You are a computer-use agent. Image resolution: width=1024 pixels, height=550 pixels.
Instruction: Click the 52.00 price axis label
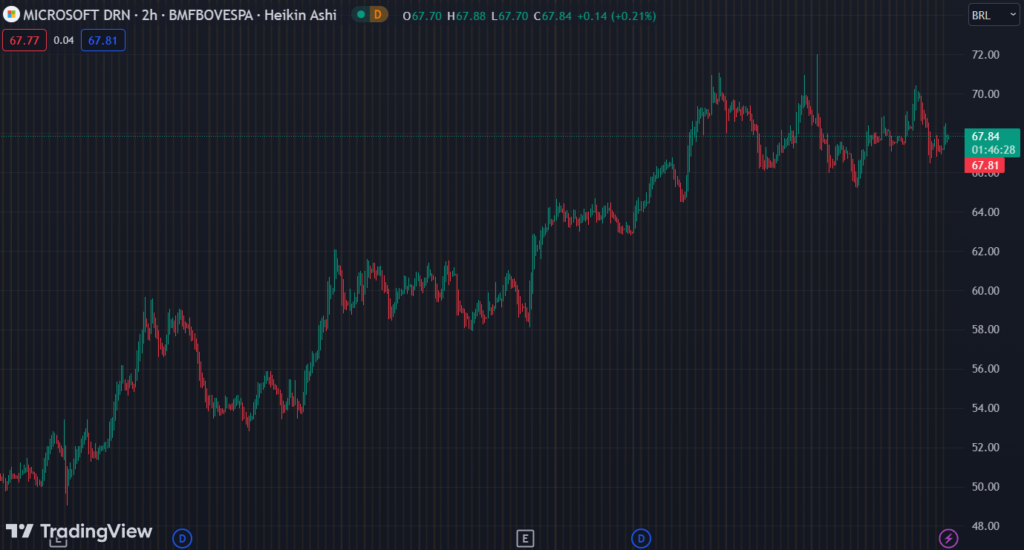tap(985, 447)
